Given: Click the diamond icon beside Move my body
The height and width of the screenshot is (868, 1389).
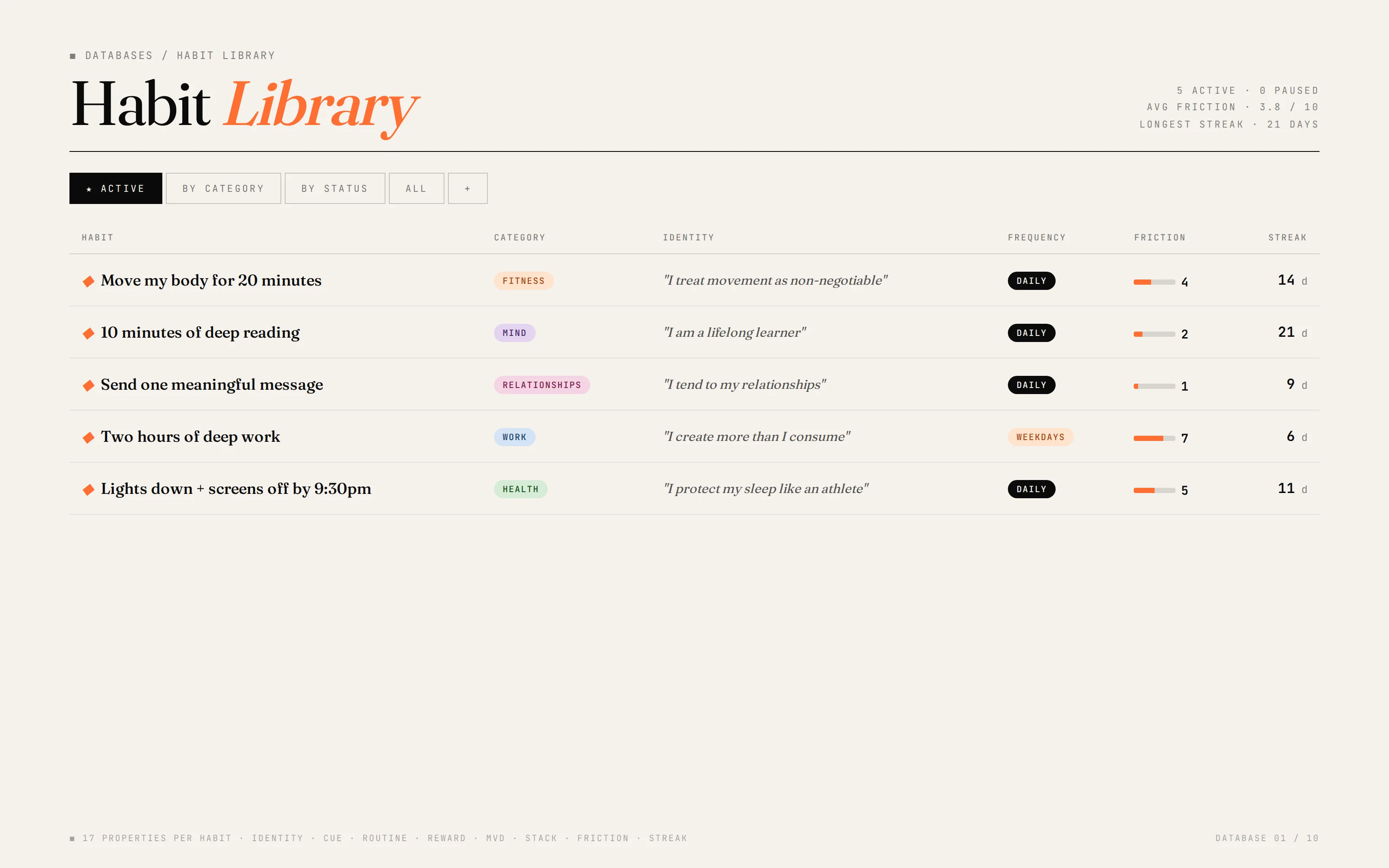Looking at the screenshot, I should pos(89,281).
